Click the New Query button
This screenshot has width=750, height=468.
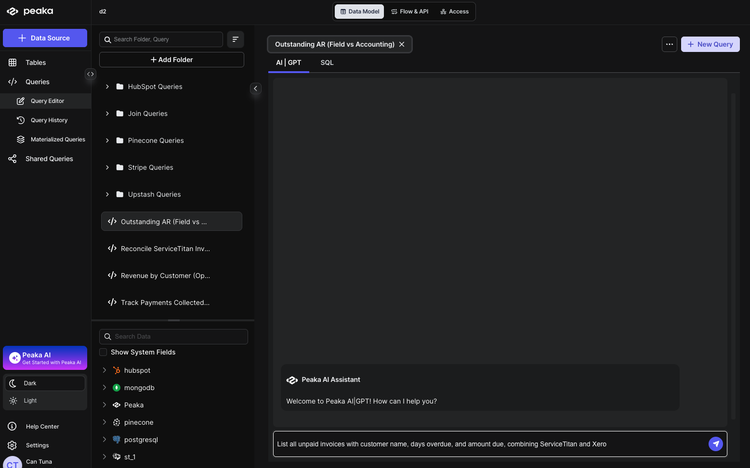coord(710,44)
